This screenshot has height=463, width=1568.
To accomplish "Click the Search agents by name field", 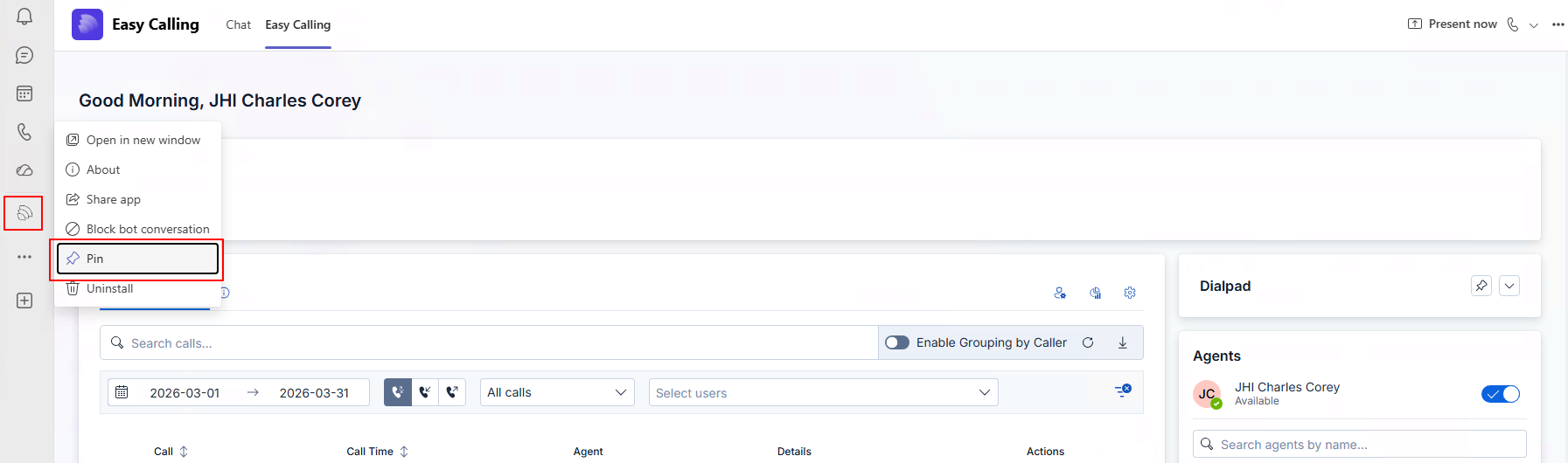I will 1360,444.
